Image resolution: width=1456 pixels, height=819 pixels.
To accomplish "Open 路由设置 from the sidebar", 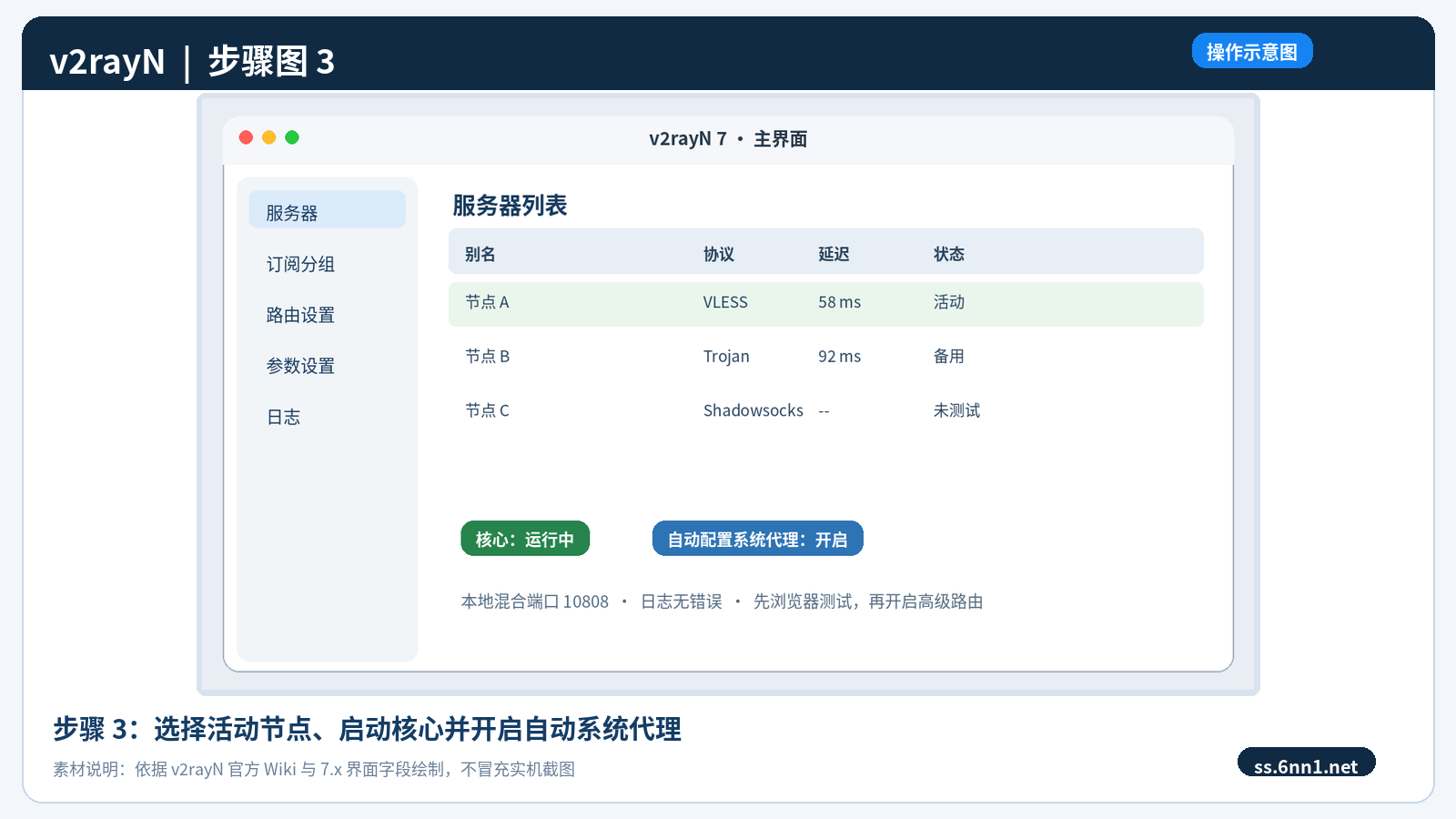I will pyautogui.click(x=300, y=315).
